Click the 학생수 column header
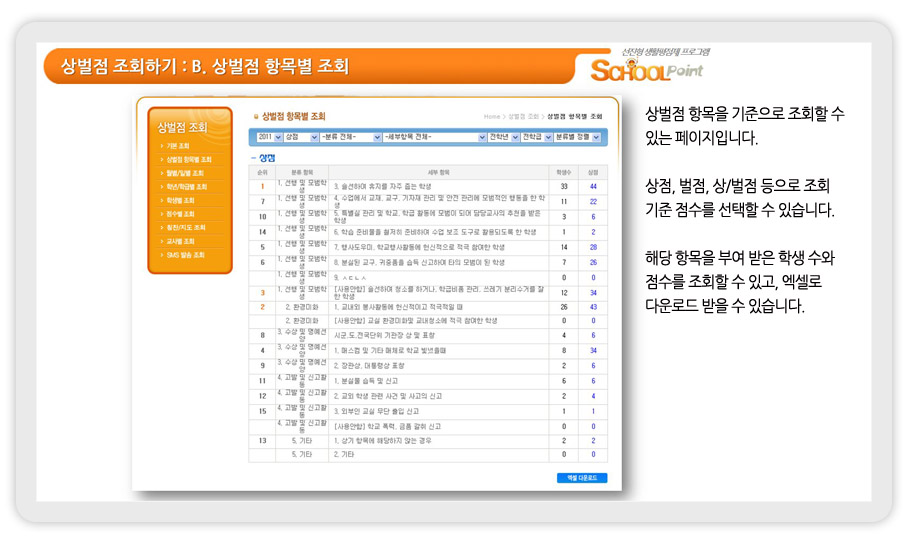The width and height of the screenshot is (918, 544). click(x=564, y=172)
